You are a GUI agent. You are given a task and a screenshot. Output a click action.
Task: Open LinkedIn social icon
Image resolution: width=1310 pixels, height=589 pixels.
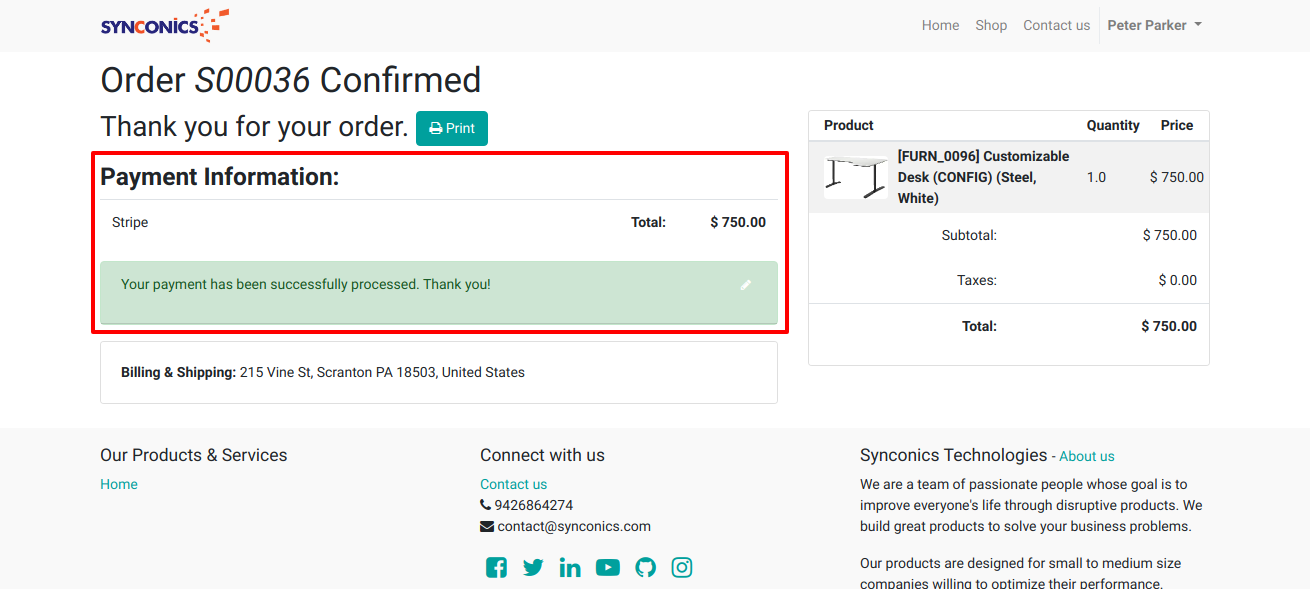pos(570,568)
